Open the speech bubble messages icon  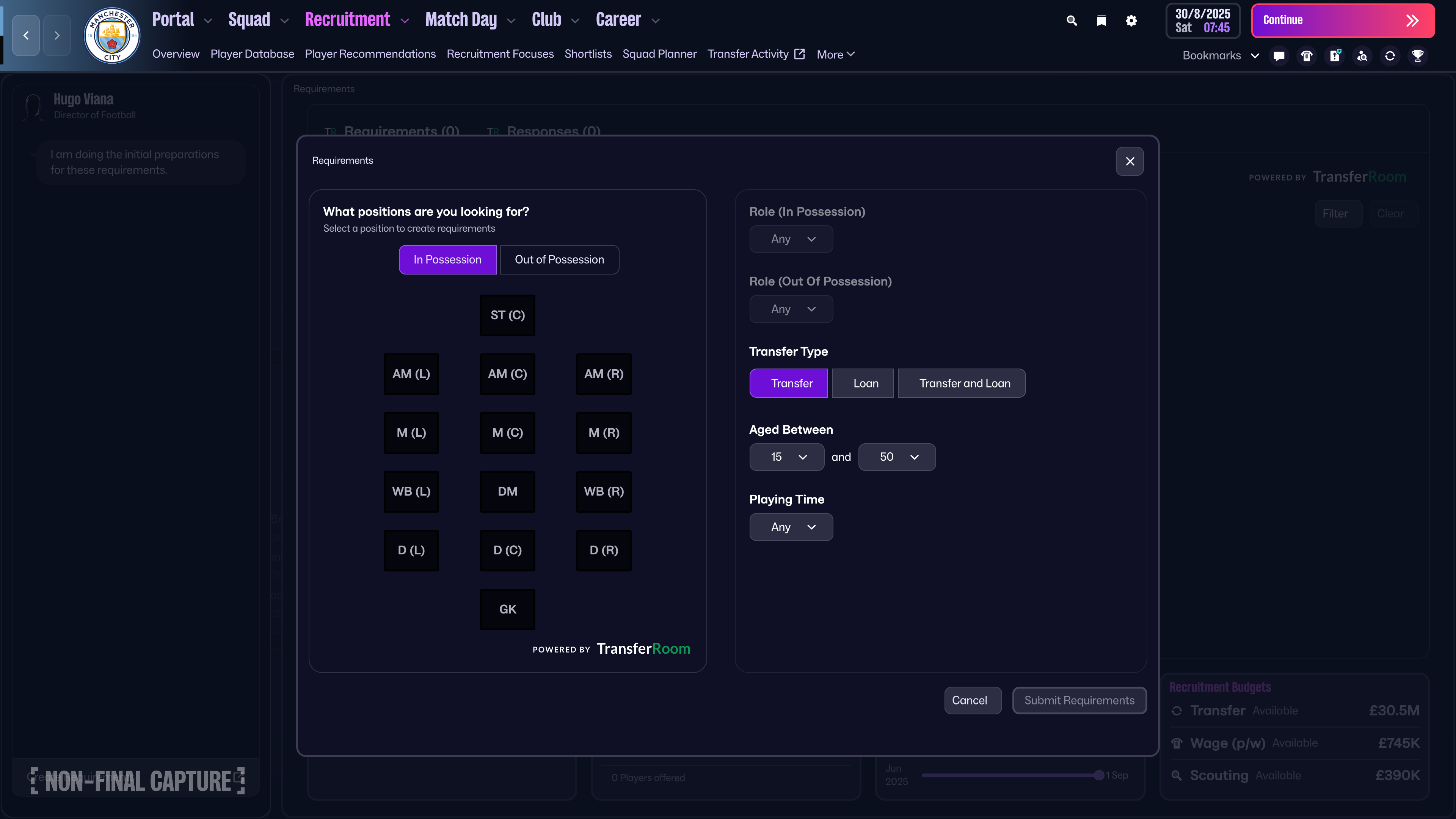point(1279,55)
